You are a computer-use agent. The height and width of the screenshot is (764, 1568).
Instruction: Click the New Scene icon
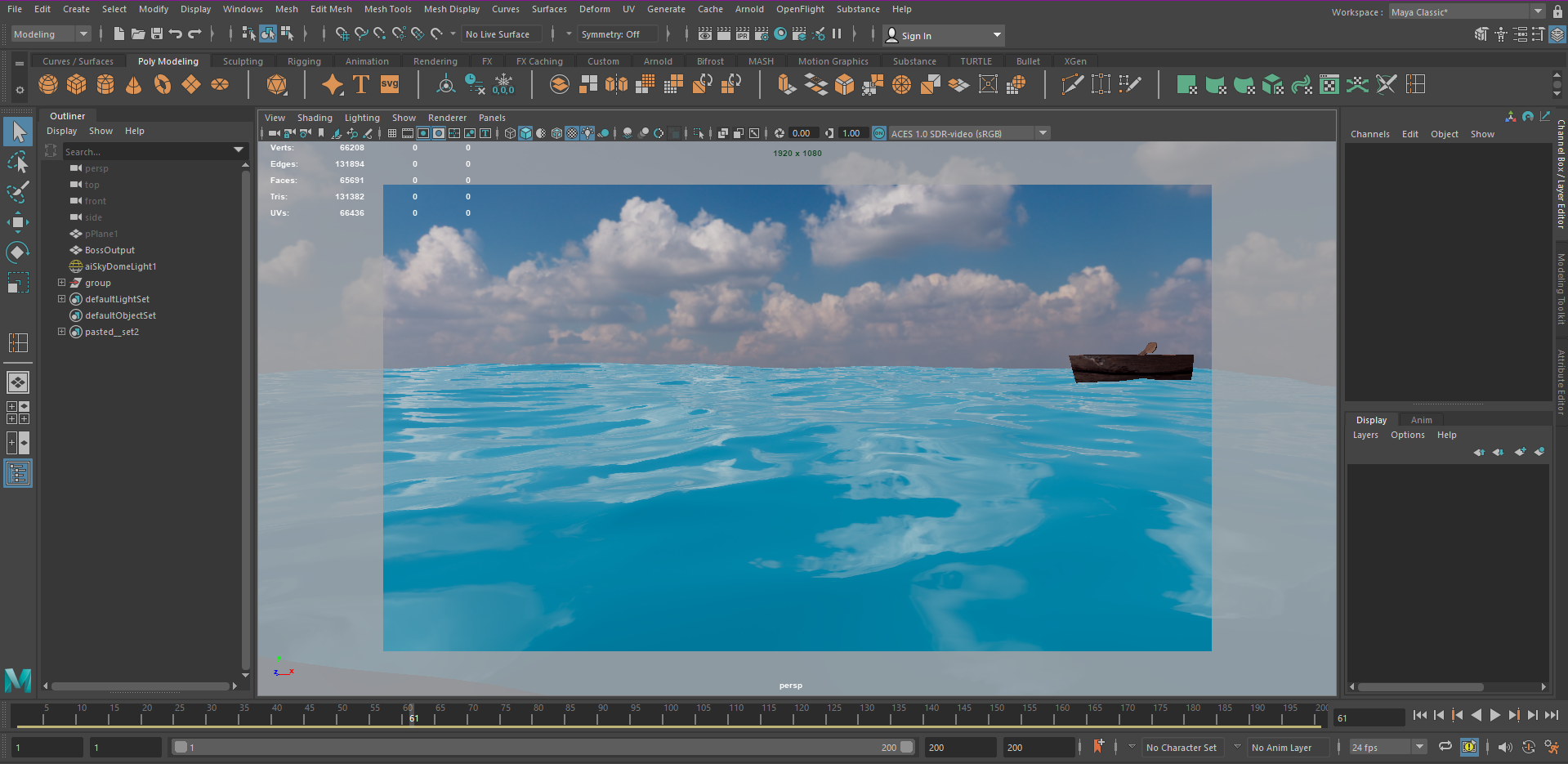119,34
